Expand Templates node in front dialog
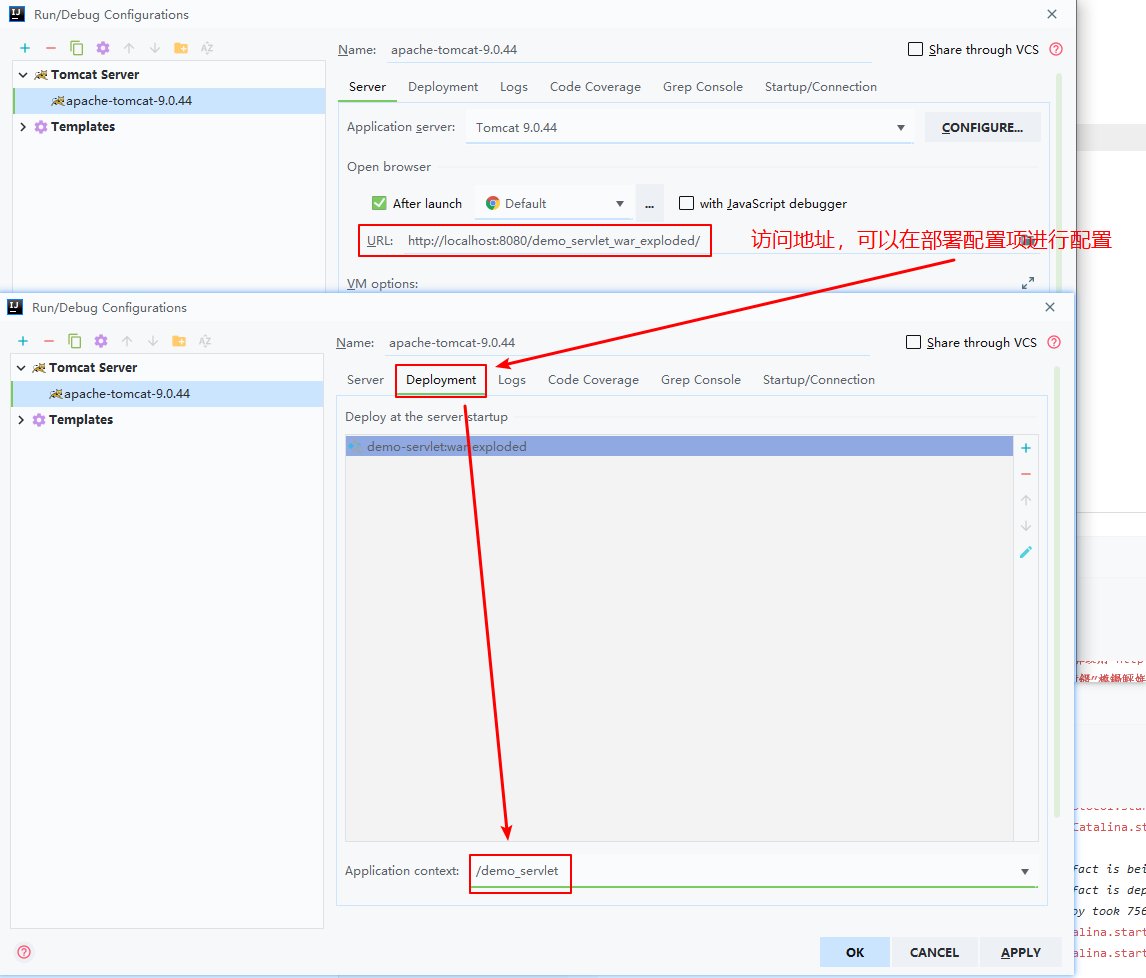This screenshot has width=1146, height=978. pos(21,420)
